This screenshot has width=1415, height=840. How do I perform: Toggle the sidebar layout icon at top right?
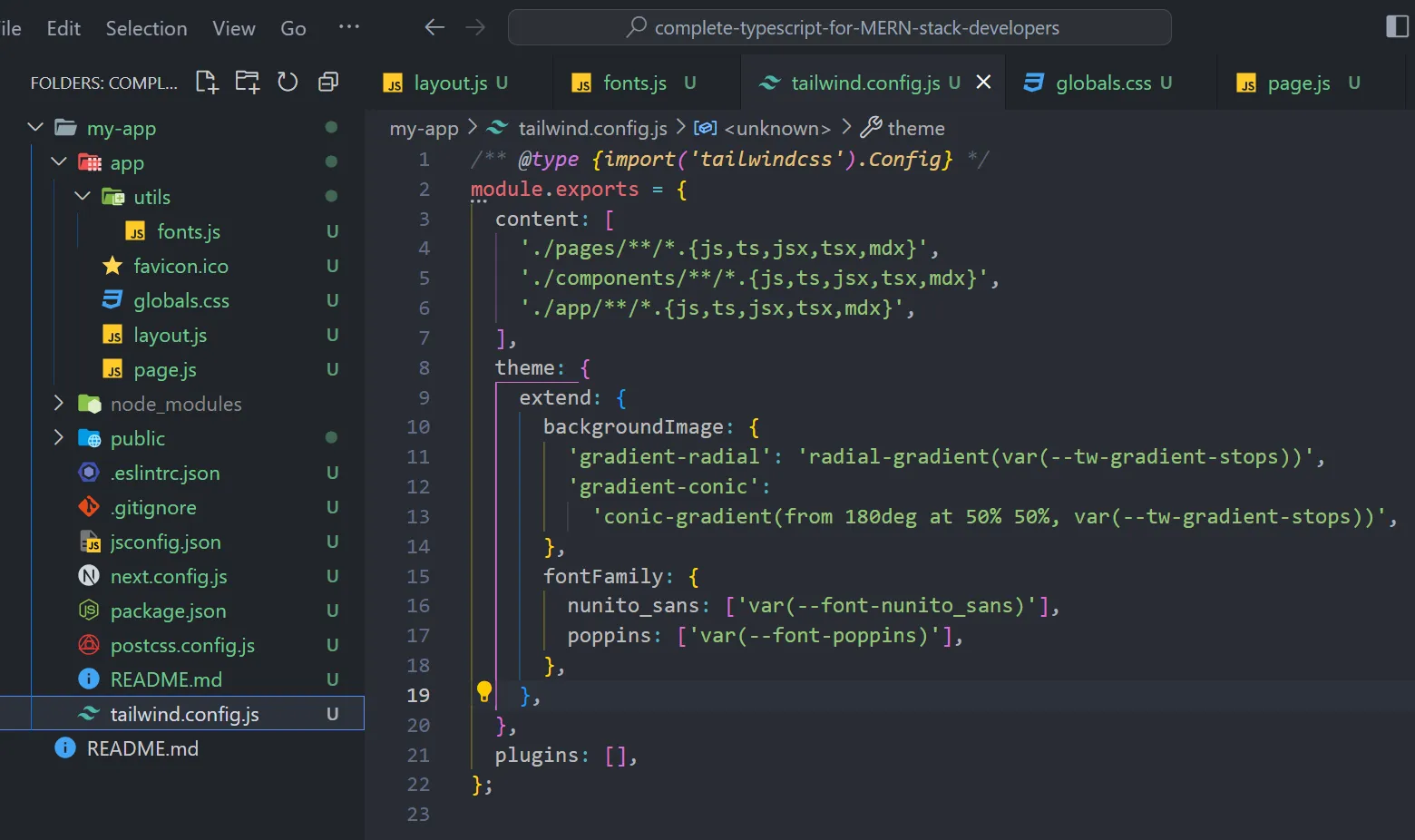[x=1397, y=27]
